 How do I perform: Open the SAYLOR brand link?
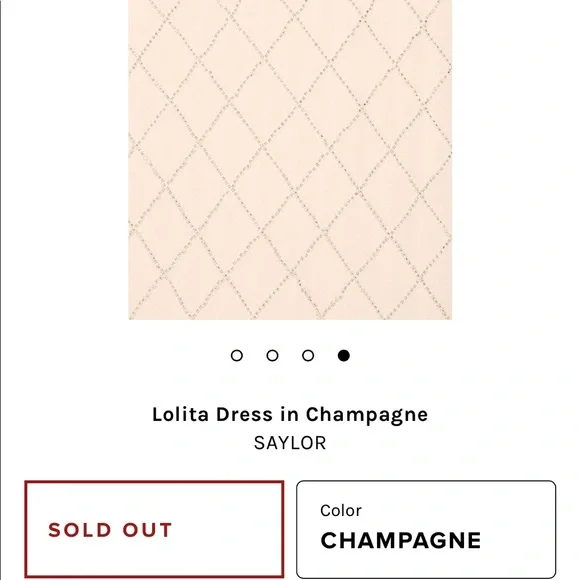tap(290, 443)
